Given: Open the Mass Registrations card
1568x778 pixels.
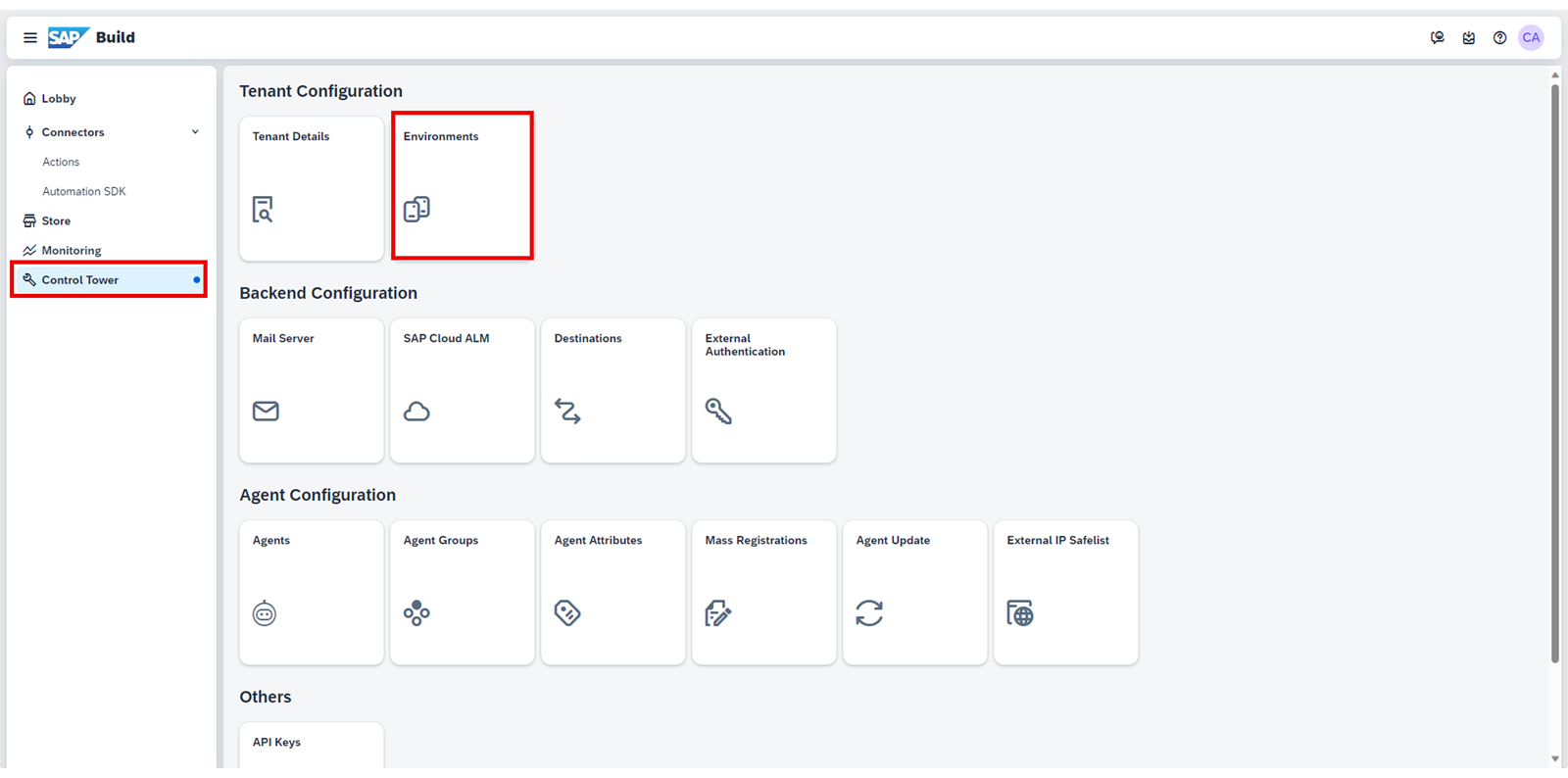Looking at the screenshot, I should 764,592.
